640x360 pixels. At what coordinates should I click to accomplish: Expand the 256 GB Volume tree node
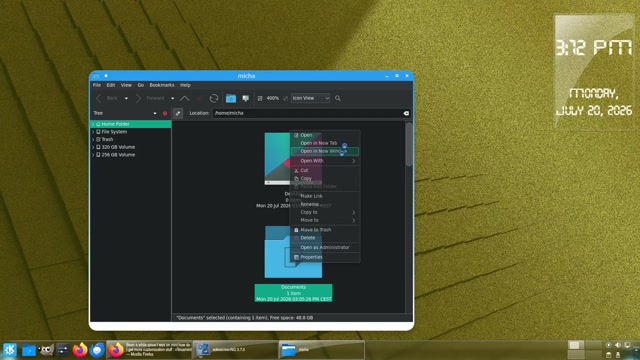pyautogui.click(x=93, y=155)
